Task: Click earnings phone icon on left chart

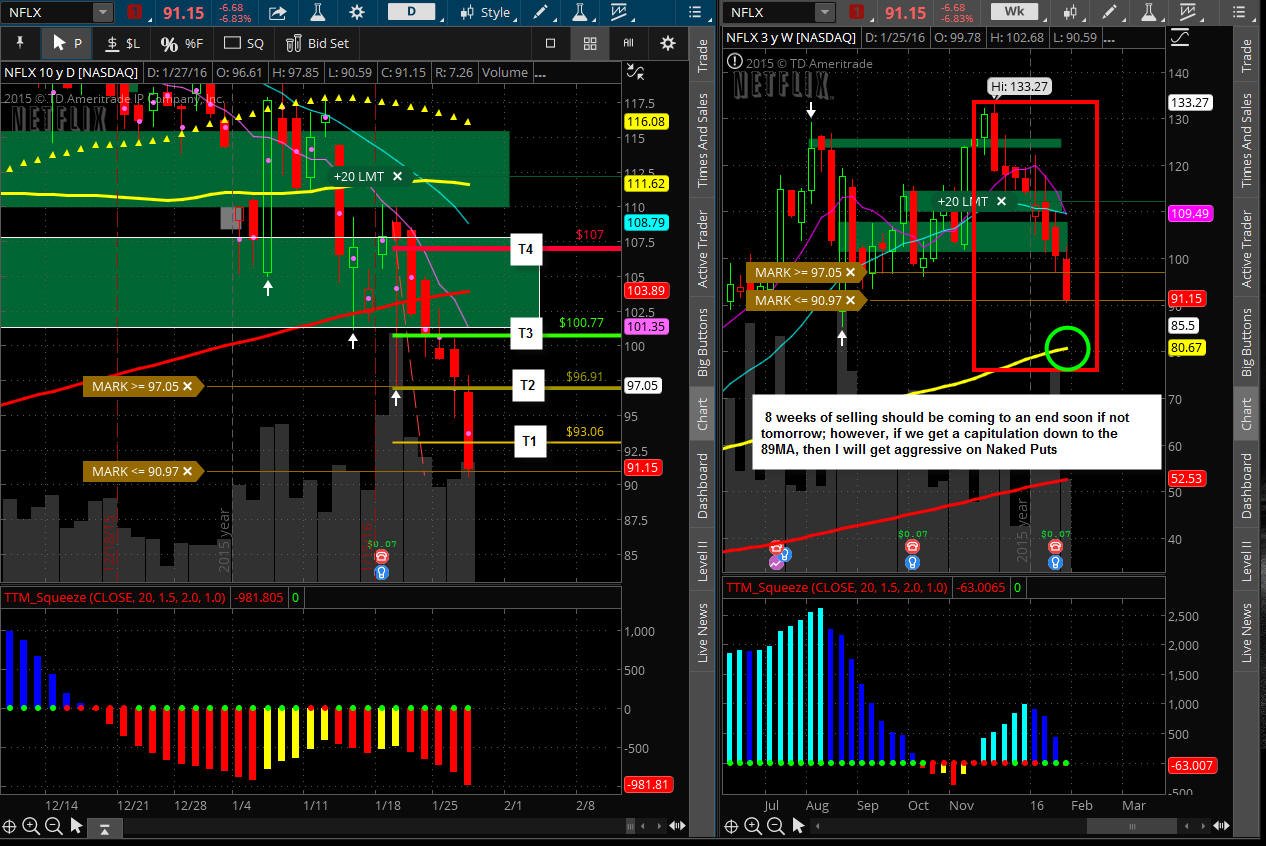Action: (381, 557)
